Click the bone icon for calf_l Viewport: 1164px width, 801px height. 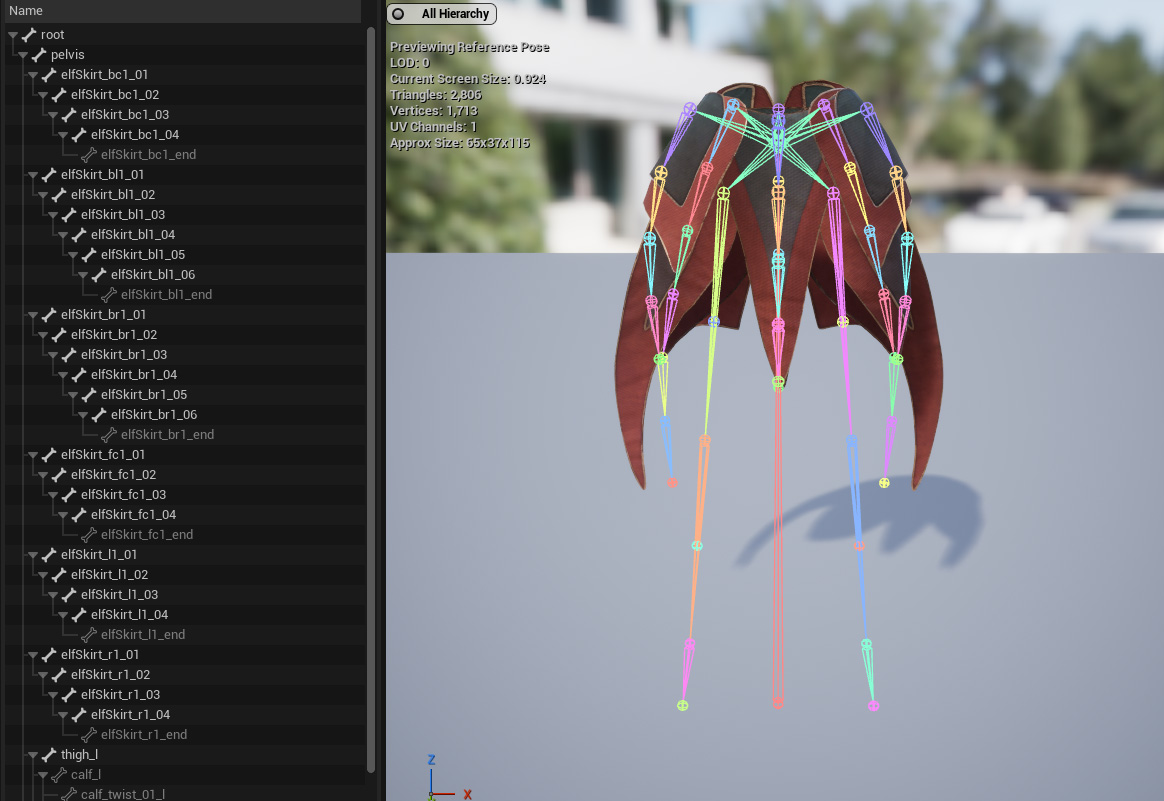coord(59,776)
